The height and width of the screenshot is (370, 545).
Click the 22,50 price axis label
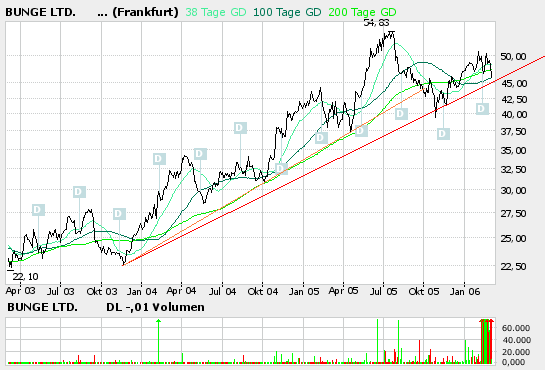[513, 266]
